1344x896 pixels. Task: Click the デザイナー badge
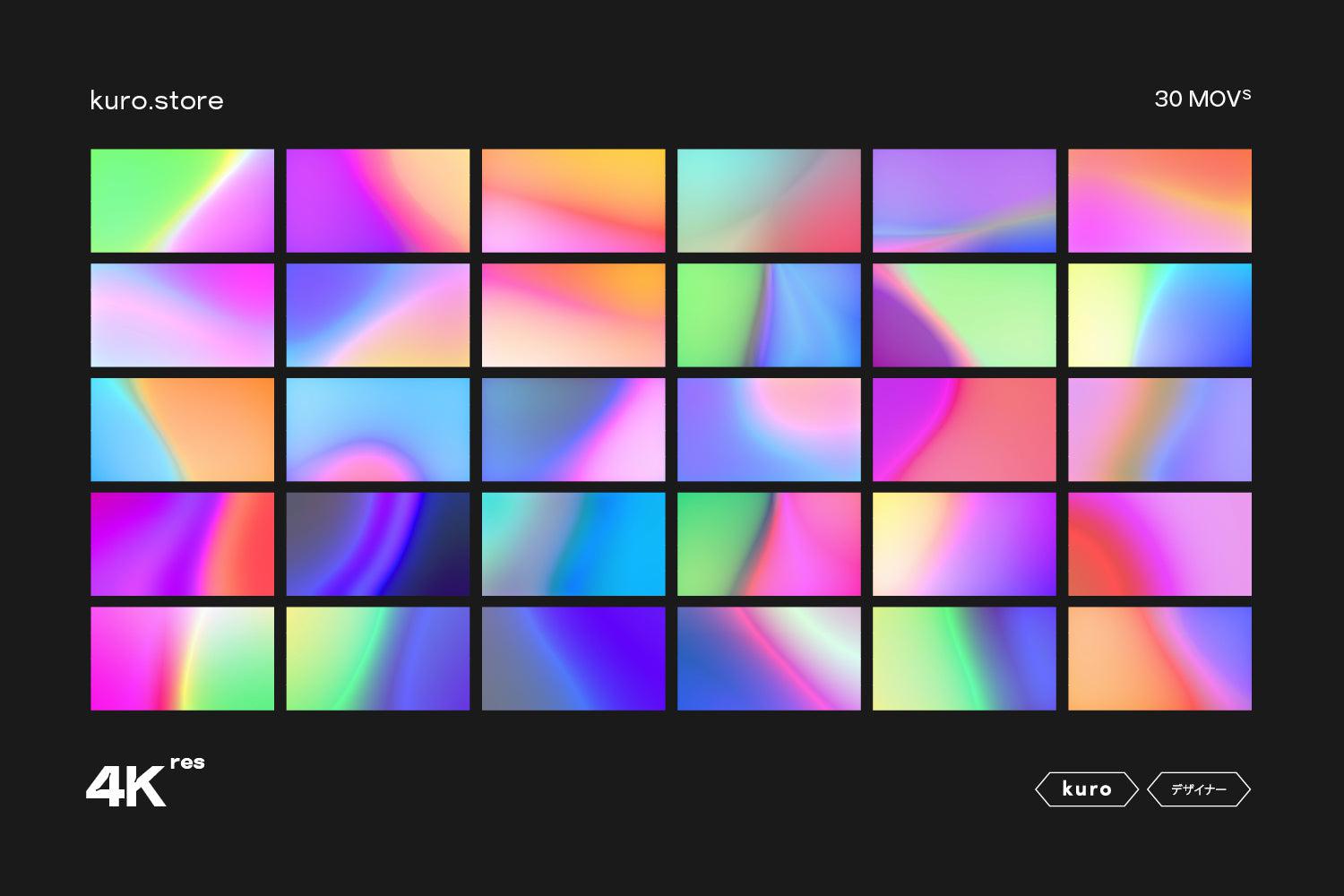(1201, 789)
